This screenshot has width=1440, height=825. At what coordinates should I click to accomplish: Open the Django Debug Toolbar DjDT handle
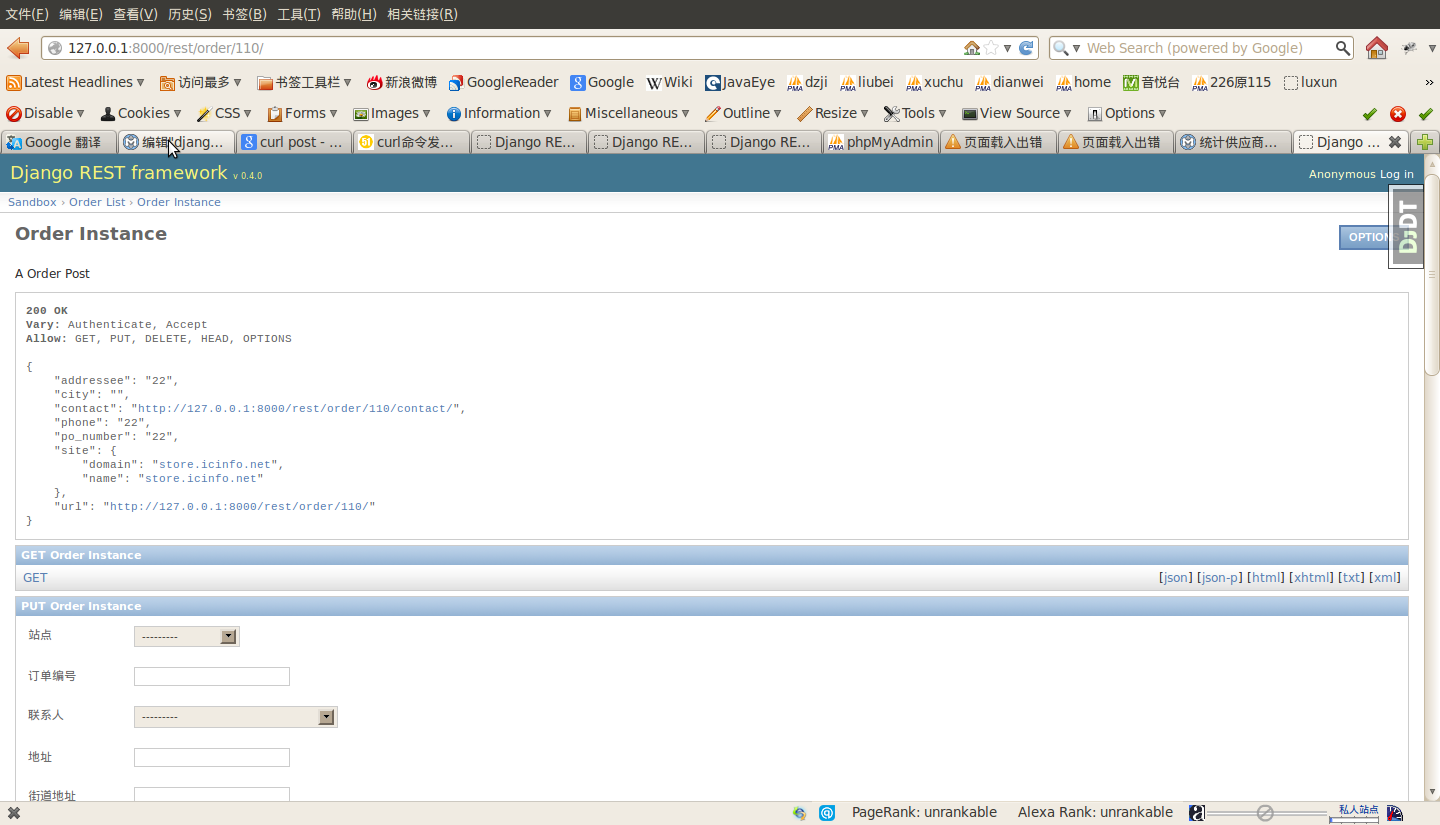coord(1407,227)
